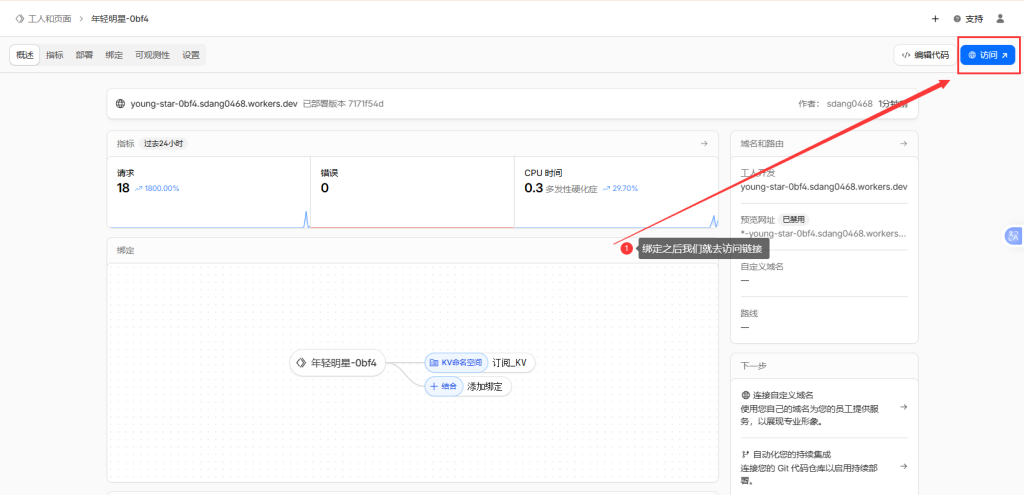Open the 指标 panel arrow
Viewport: 1024px width, 495px height.
(x=704, y=143)
